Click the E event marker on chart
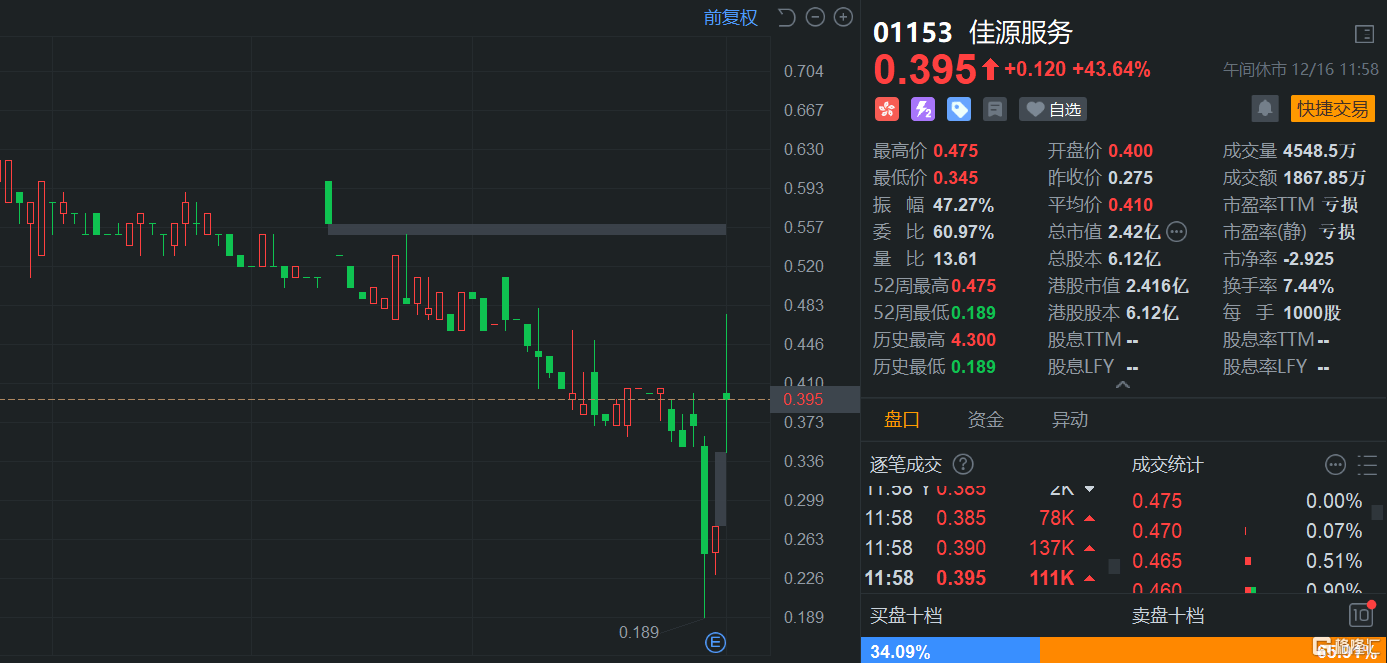1387x663 pixels. (x=715, y=642)
